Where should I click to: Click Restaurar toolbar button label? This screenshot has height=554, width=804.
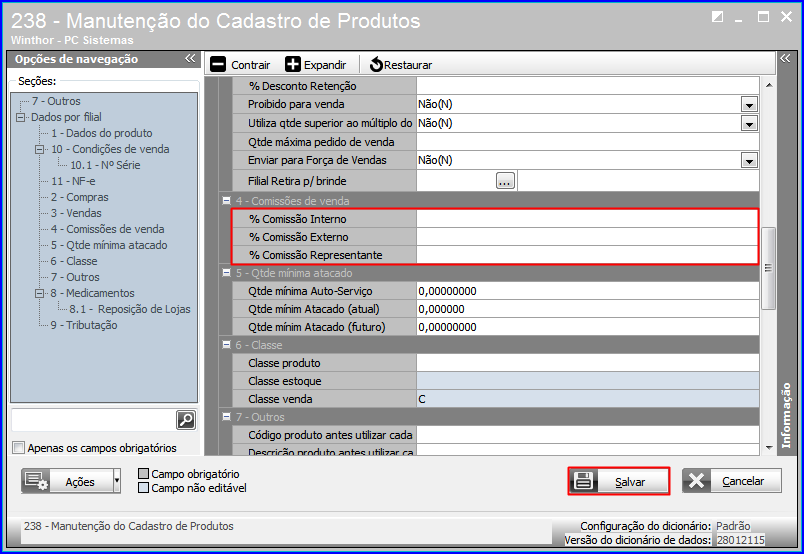[x=408, y=65]
